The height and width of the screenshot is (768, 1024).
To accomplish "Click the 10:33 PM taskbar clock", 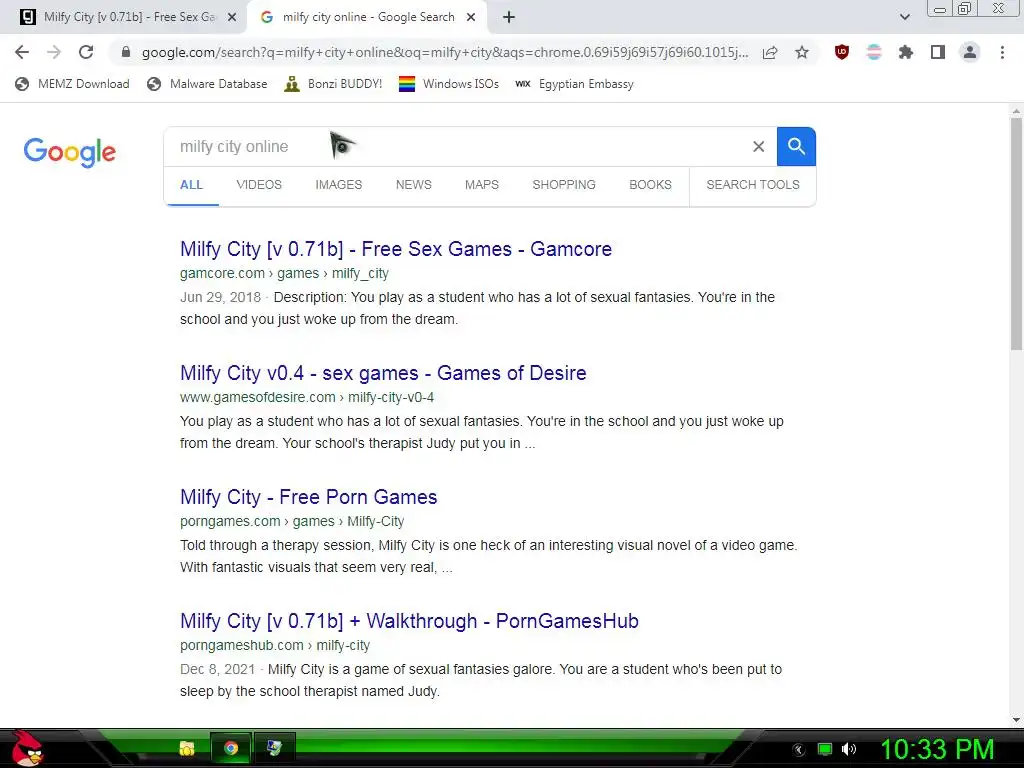I will [x=937, y=749].
